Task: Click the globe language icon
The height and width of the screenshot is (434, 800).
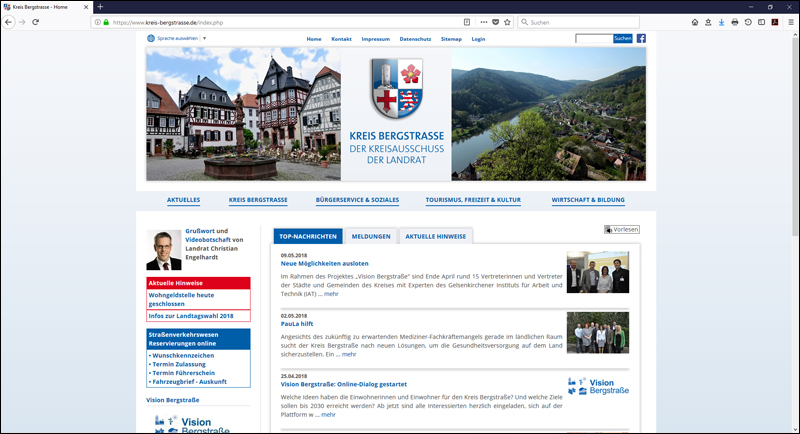Action: coord(151,38)
